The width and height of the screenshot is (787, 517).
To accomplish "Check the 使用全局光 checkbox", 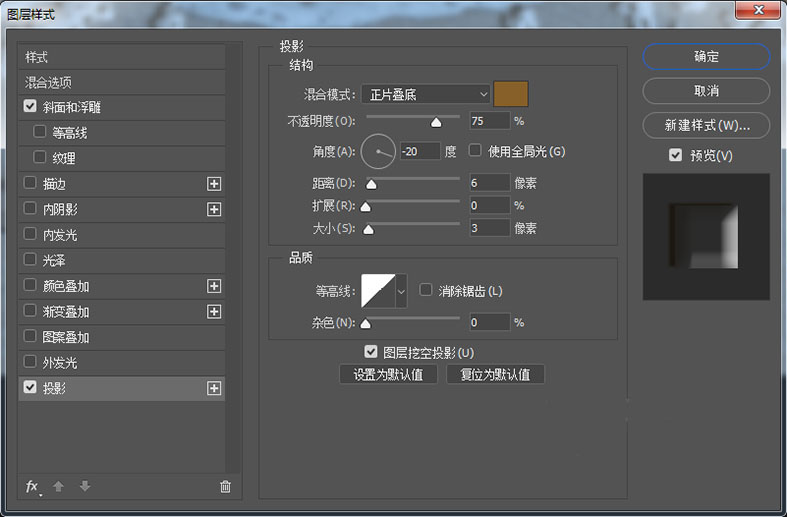I will 475,150.
